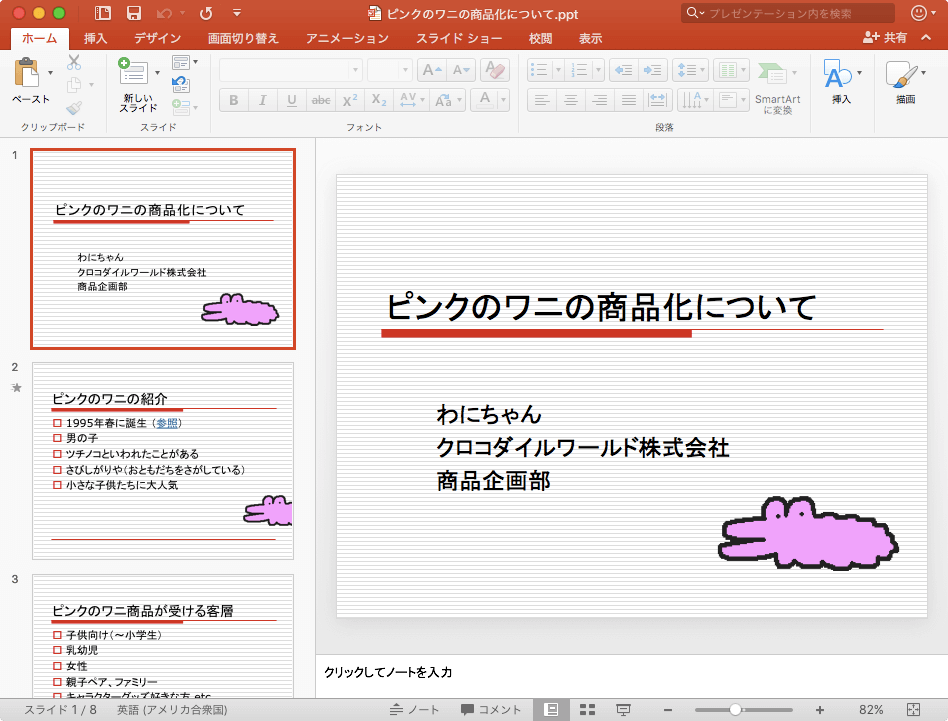
Task: Switch to slide sorter grid view
Action: coord(587,709)
